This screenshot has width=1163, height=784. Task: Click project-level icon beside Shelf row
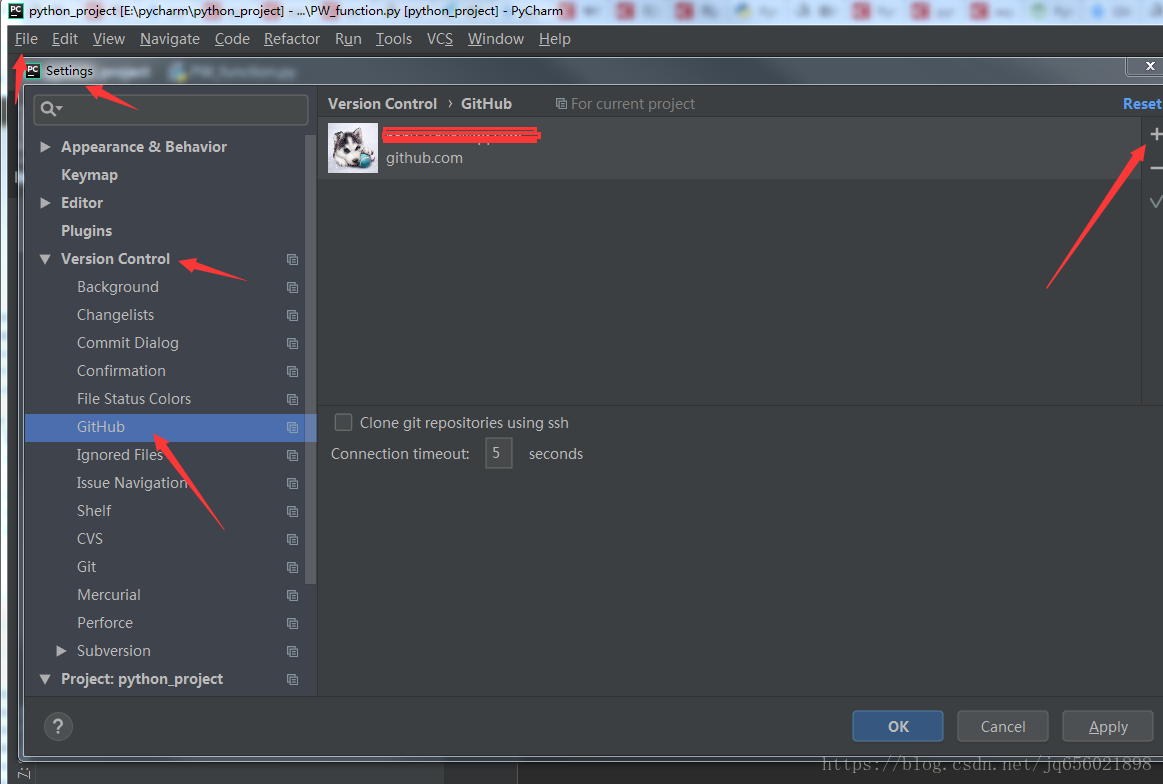pos(292,511)
